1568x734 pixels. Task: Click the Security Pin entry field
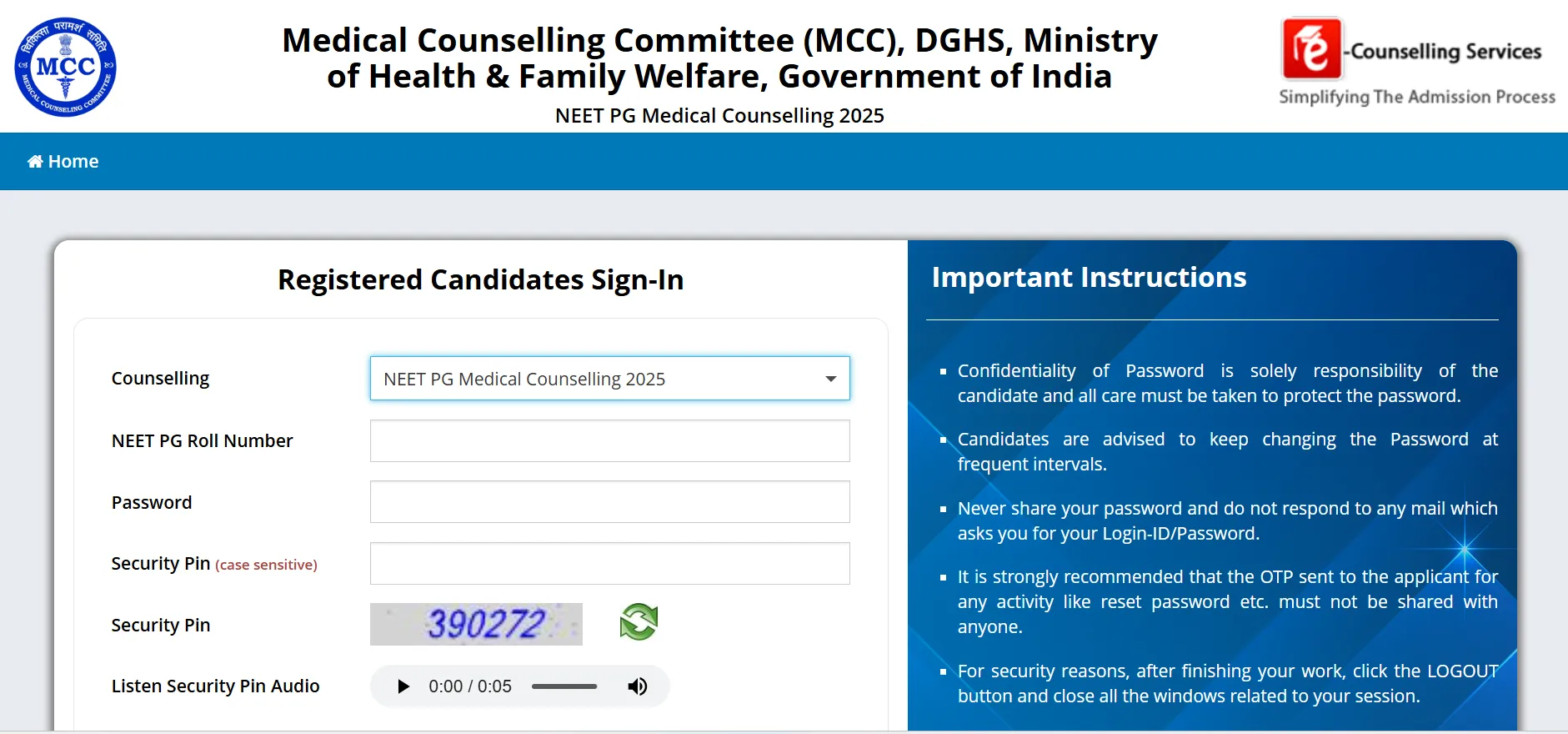(x=609, y=564)
